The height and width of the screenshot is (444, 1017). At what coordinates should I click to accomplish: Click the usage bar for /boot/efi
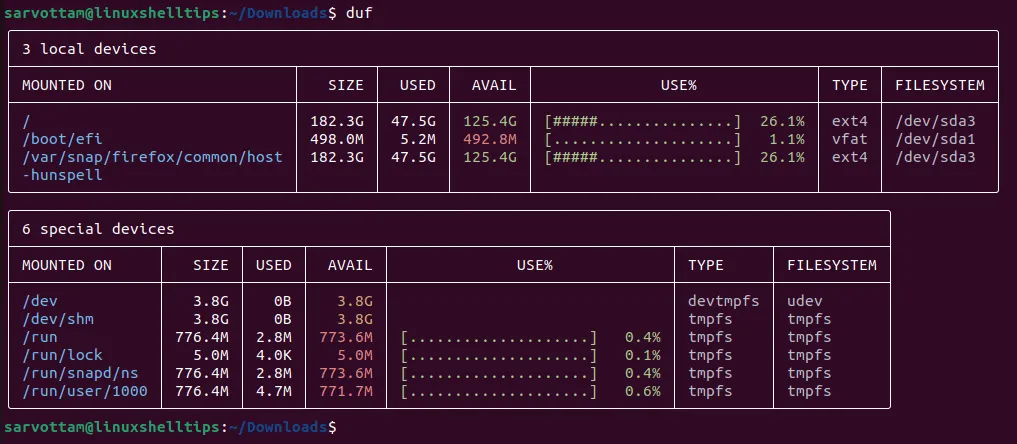pos(643,139)
